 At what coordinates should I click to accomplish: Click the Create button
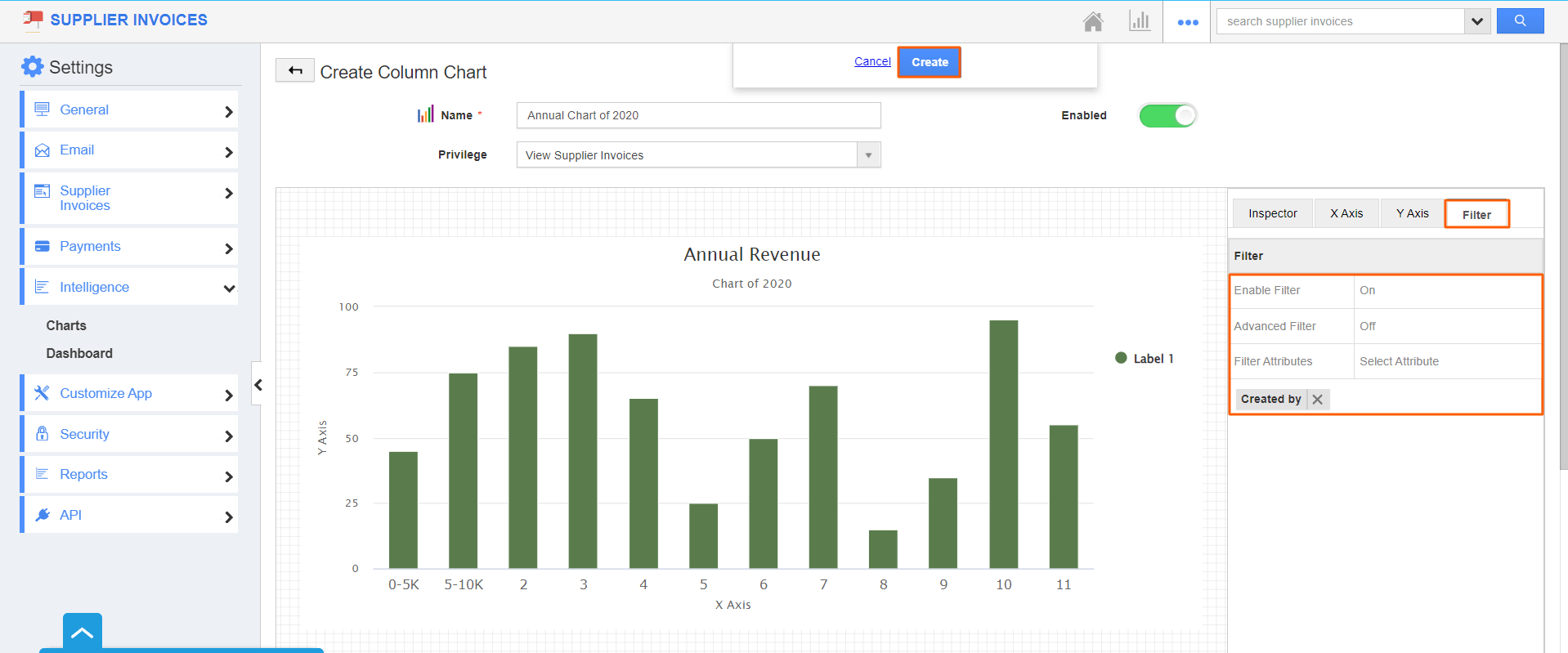pyautogui.click(x=930, y=62)
